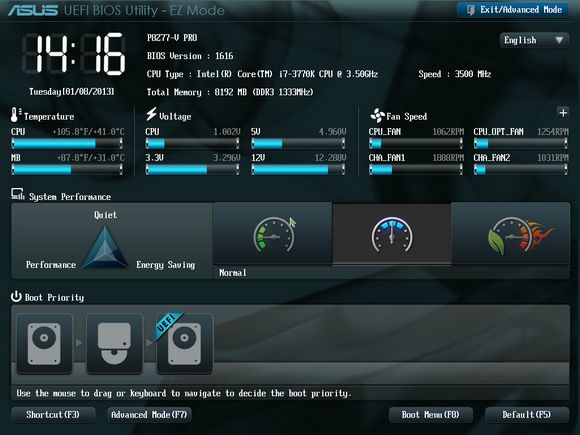Click the exit door icon in Exit/Advanced Mode

470,10
